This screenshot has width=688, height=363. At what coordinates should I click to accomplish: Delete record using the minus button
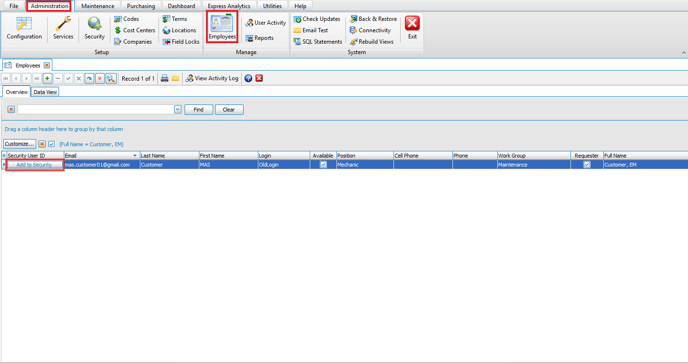pyautogui.click(x=57, y=79)
